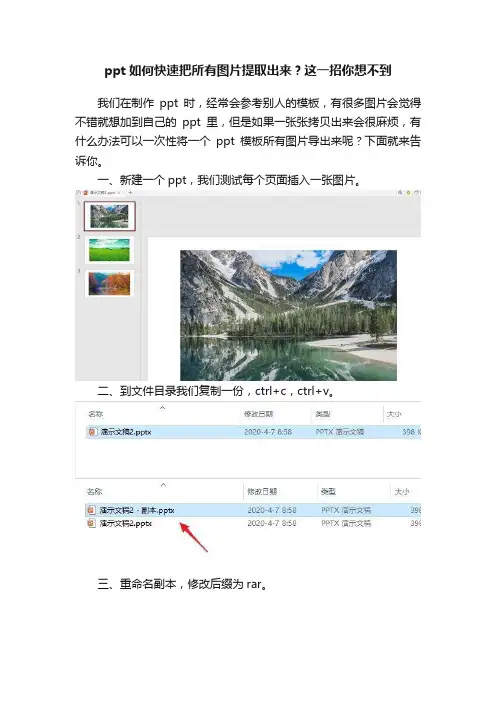Click the new tab plus icon beside the pptx tab

pos(130,193)
